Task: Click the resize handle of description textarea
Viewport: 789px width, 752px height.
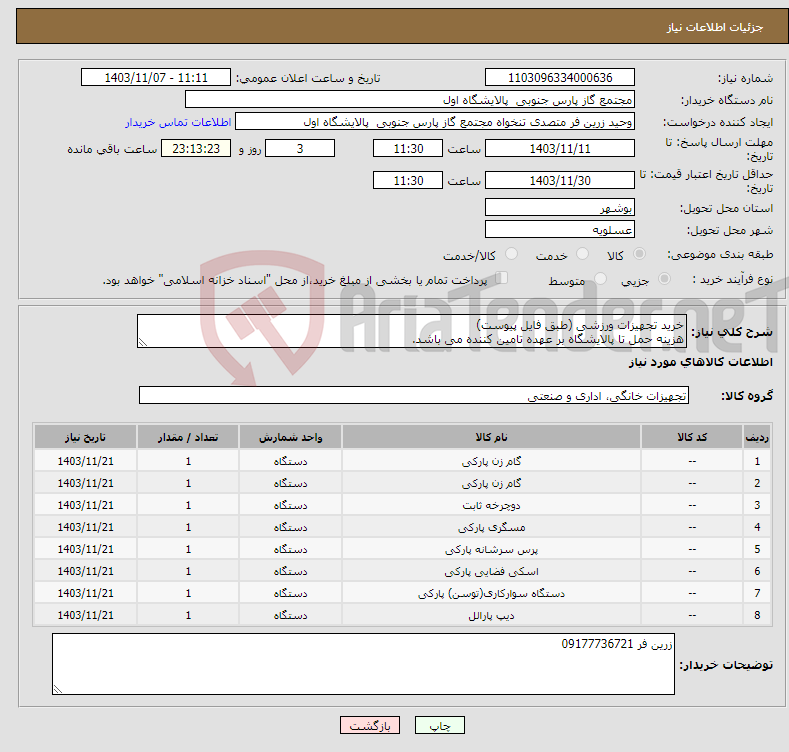Action: pyautogui.click(x=143, y=342)
